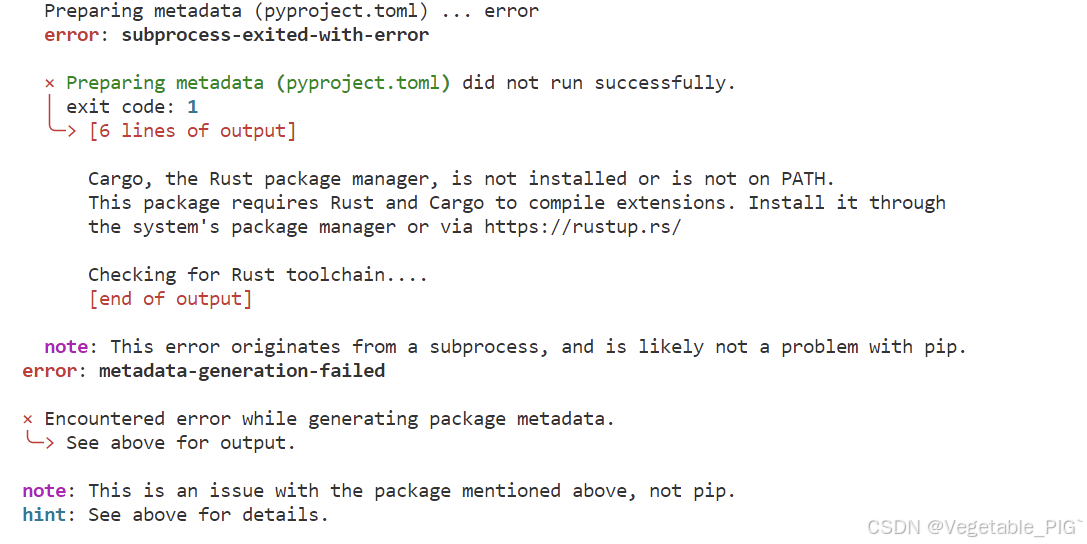Viewport: 1087px width, 544px height.
Task: Click the red × before Encountered error
Action: [x=28, y=419]
